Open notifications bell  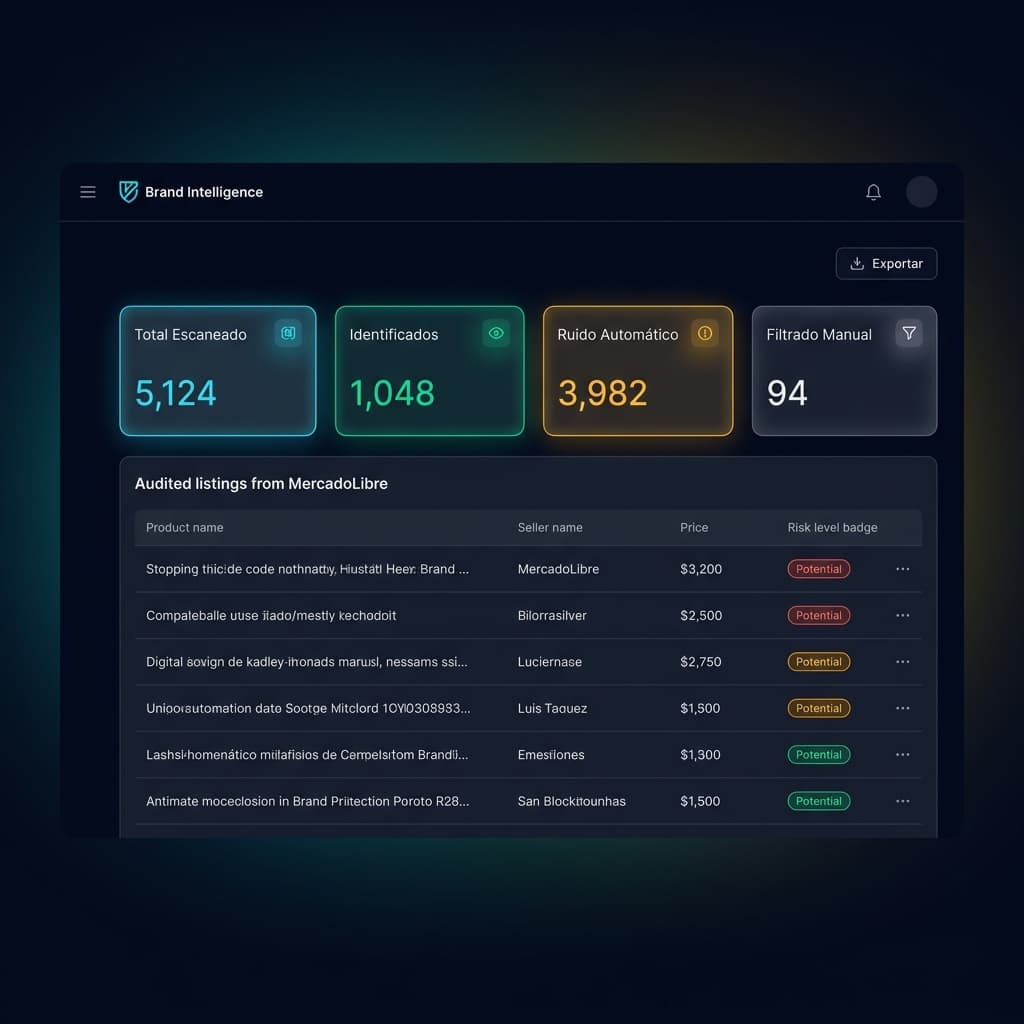(x=873, y=192)
